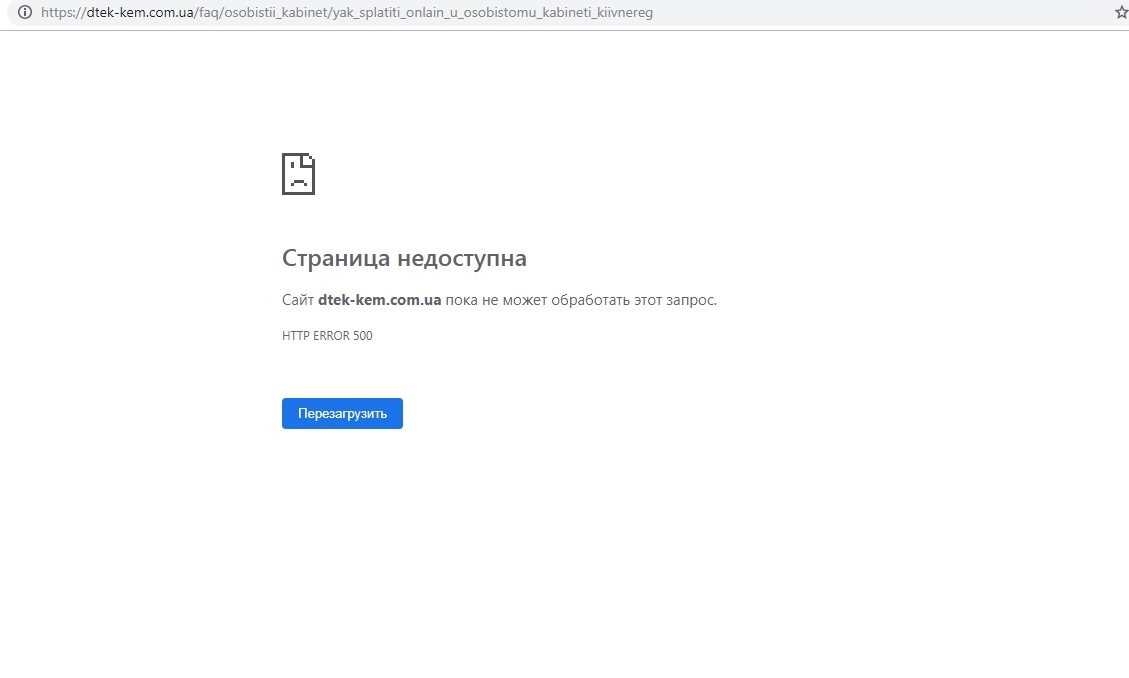Click the bold dtek-kem.com.ua domain text
The height and width of the screenshot is (678, 1129).
pos(379,299)
